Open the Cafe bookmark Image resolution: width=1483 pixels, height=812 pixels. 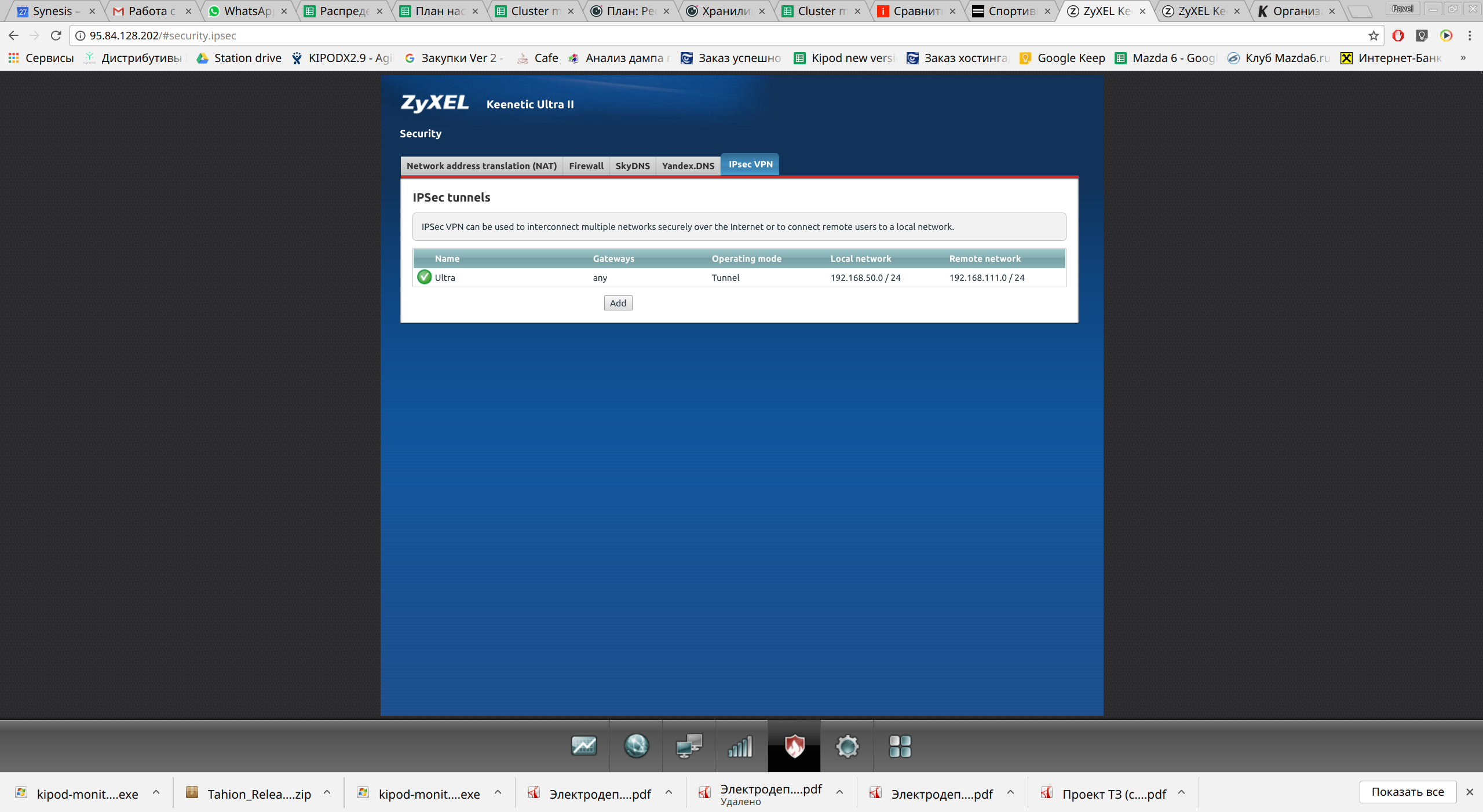[537, 58]
